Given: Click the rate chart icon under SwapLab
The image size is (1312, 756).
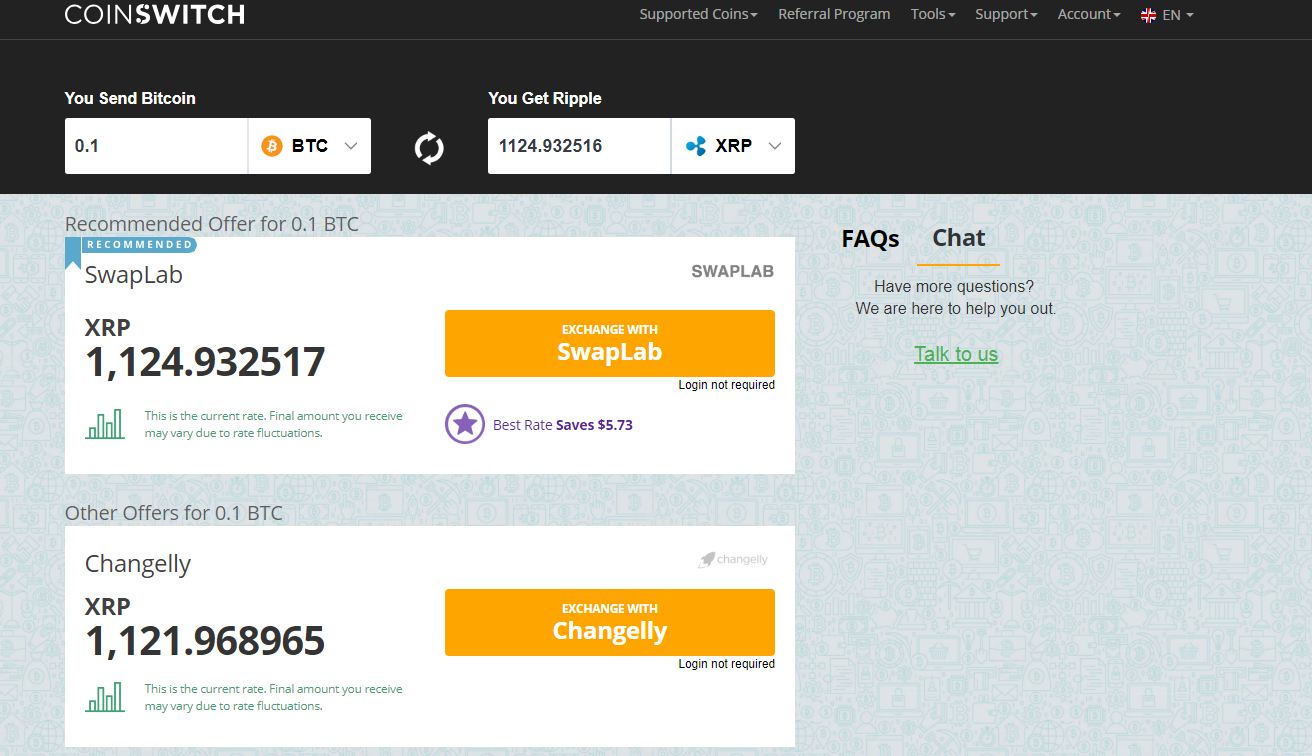Looking at the screenshot, I should click(105, 424).
